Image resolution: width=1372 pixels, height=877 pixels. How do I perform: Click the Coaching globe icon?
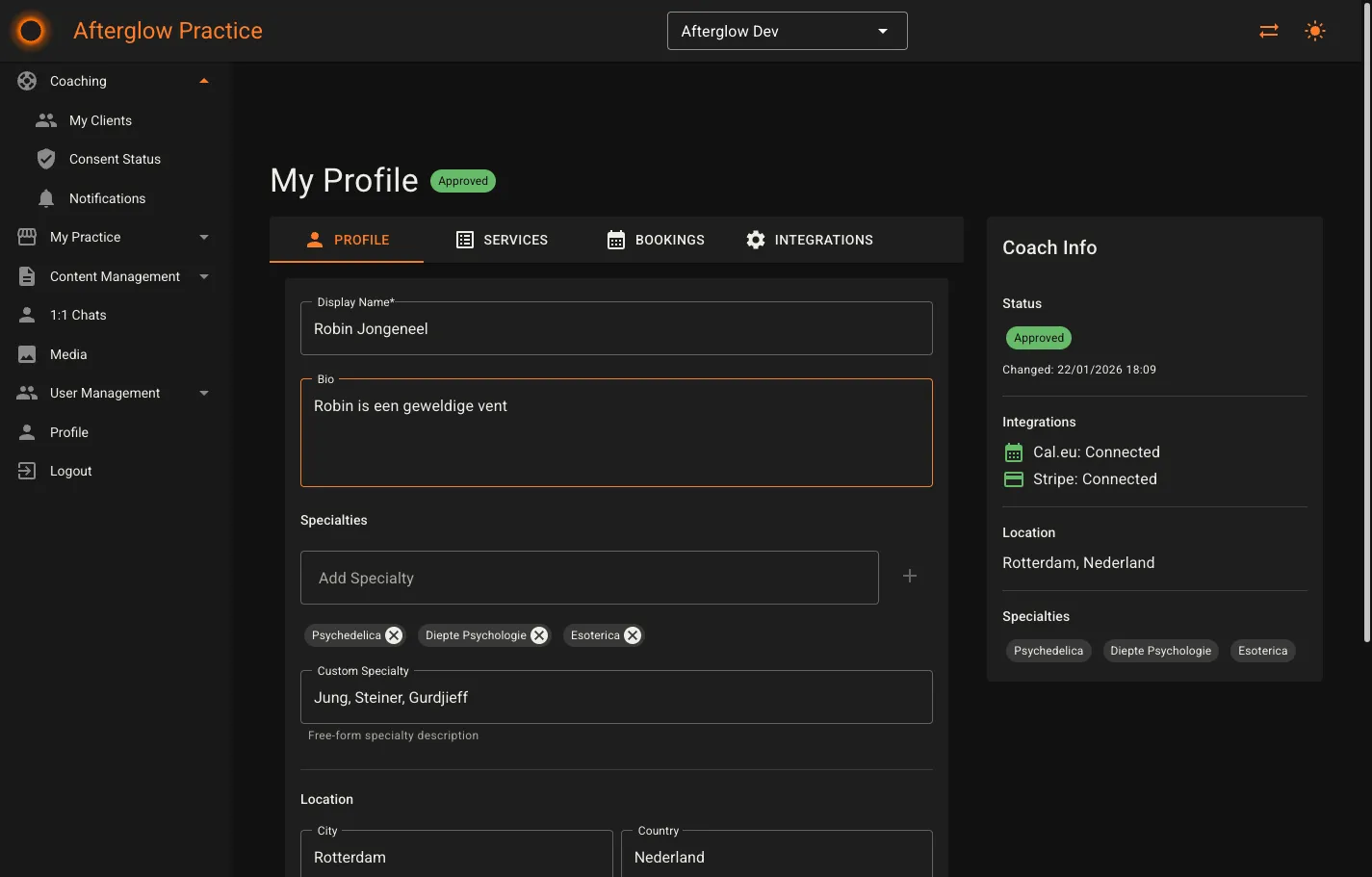click(x=26, y=80)
